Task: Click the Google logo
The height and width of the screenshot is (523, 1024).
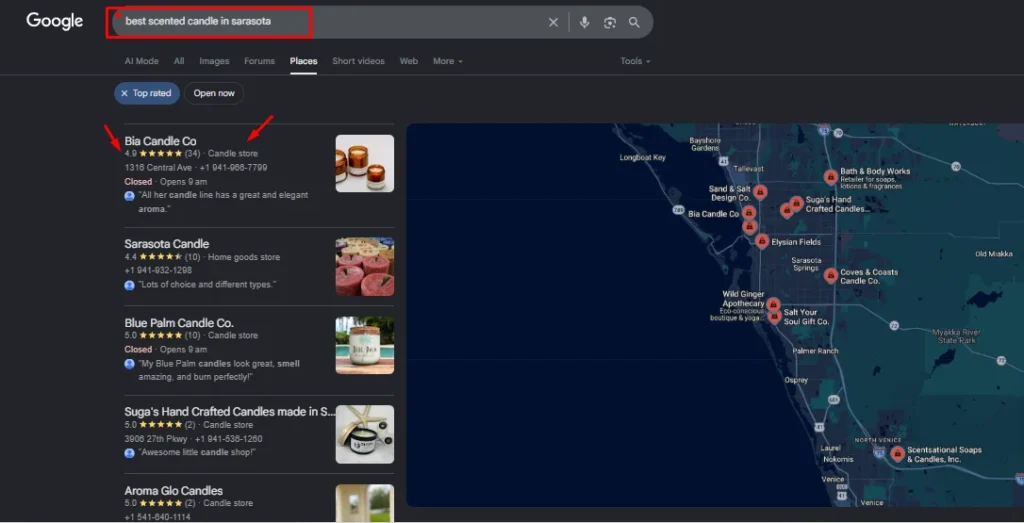Action: click(x=54, y=21)
